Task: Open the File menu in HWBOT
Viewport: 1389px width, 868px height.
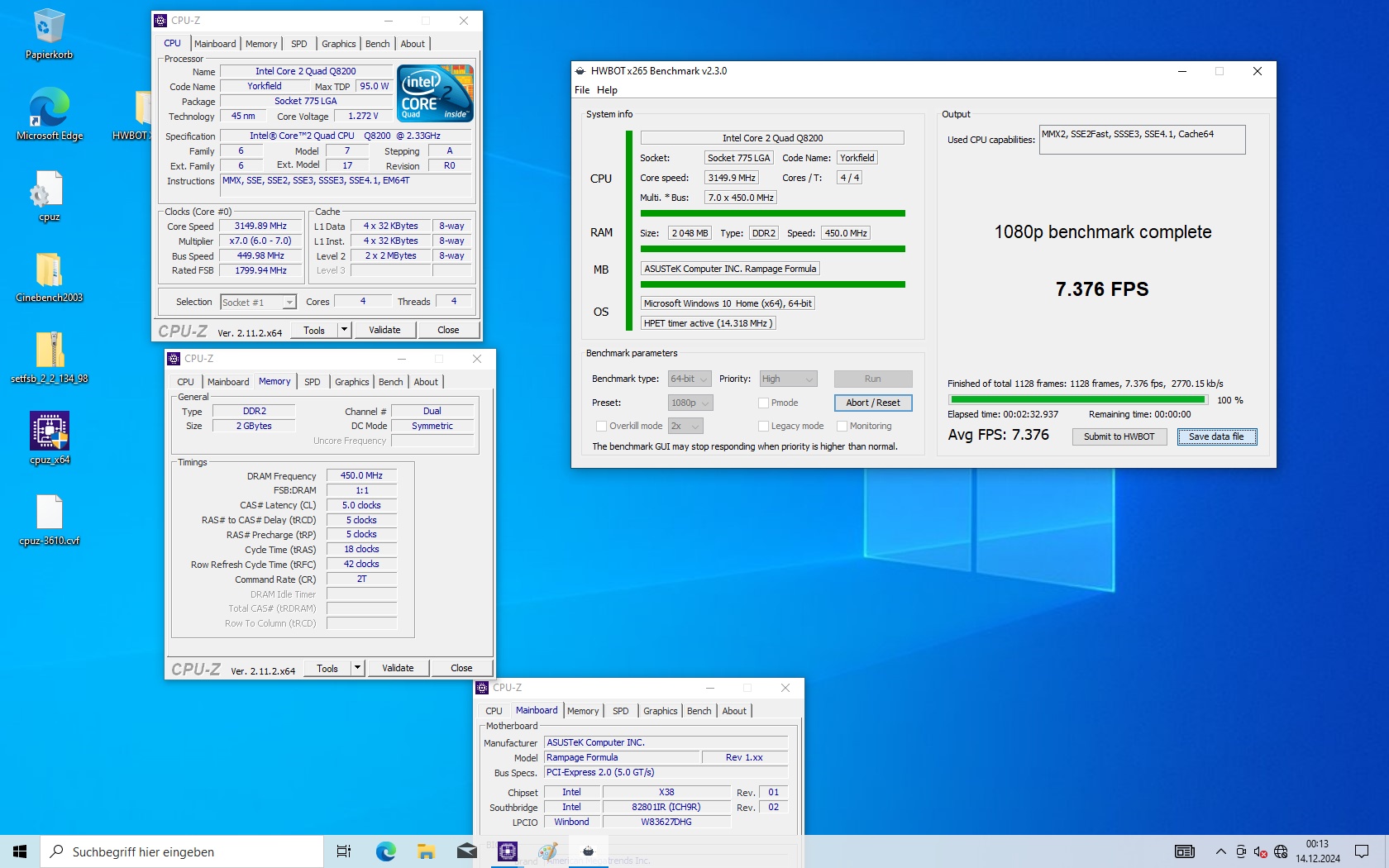Action: [582, 90]
